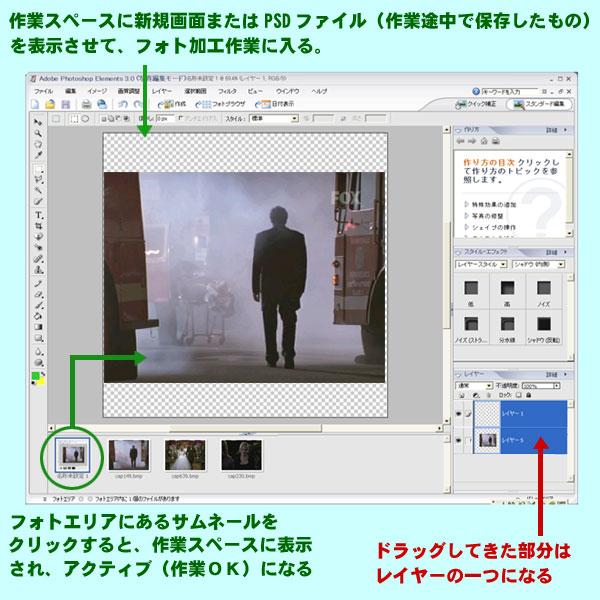Click the 作成 button
This screenshot has height=600, width=600.
(172, 104)
